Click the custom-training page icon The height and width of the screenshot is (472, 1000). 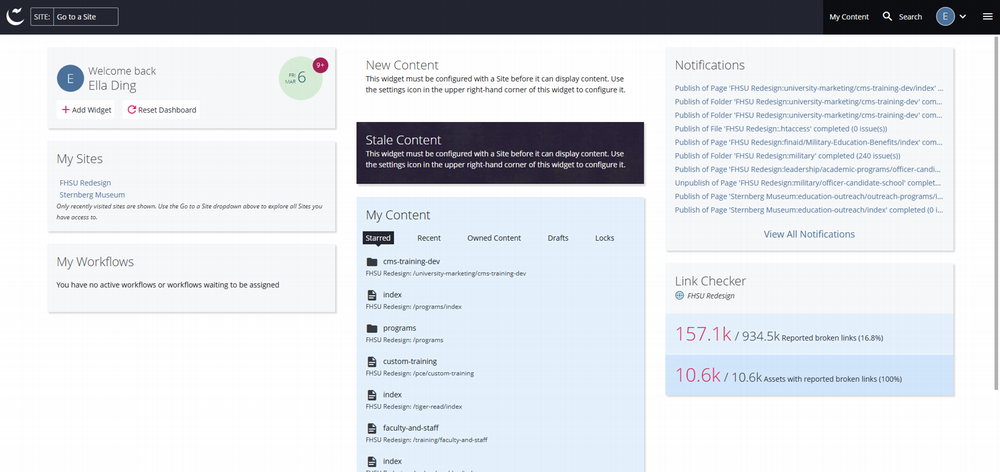click(372, 362)
